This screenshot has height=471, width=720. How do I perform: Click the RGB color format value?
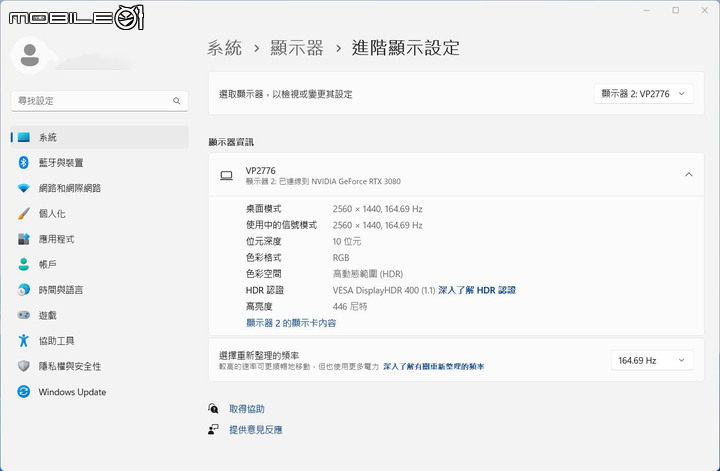(x=341, y=258)
